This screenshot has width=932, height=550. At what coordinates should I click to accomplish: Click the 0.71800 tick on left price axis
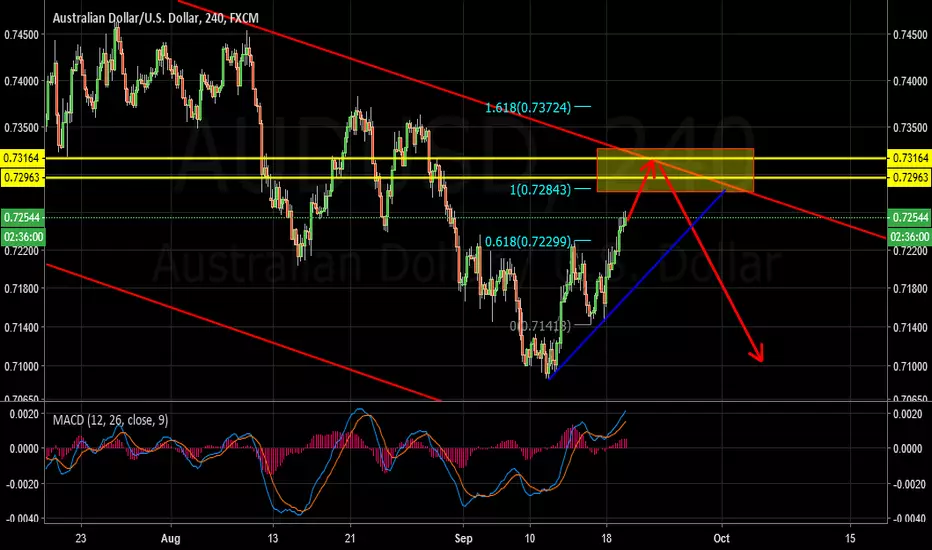pos(21,288)
